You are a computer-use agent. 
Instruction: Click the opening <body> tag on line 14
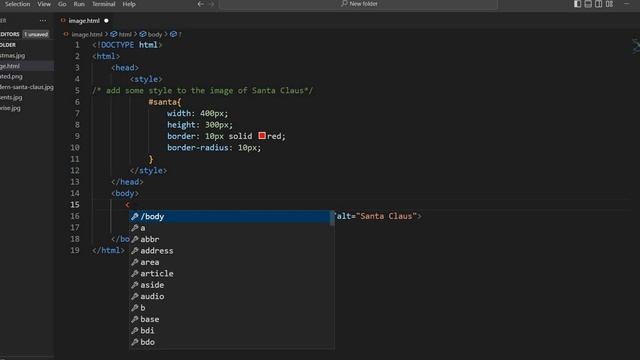125,193
